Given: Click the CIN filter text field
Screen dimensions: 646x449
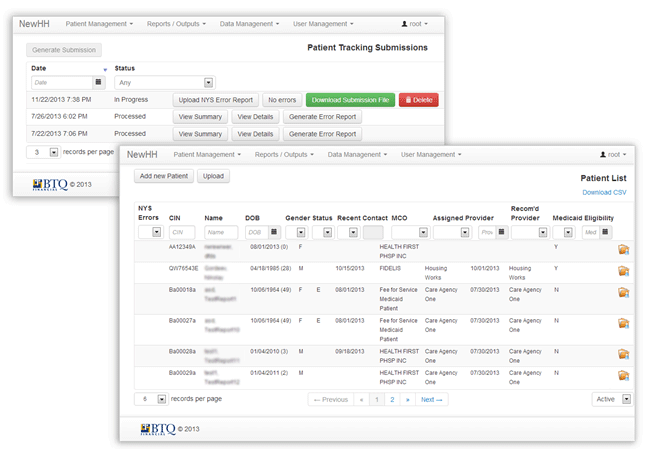Looking at the screenshot, I should coord(182,232).
